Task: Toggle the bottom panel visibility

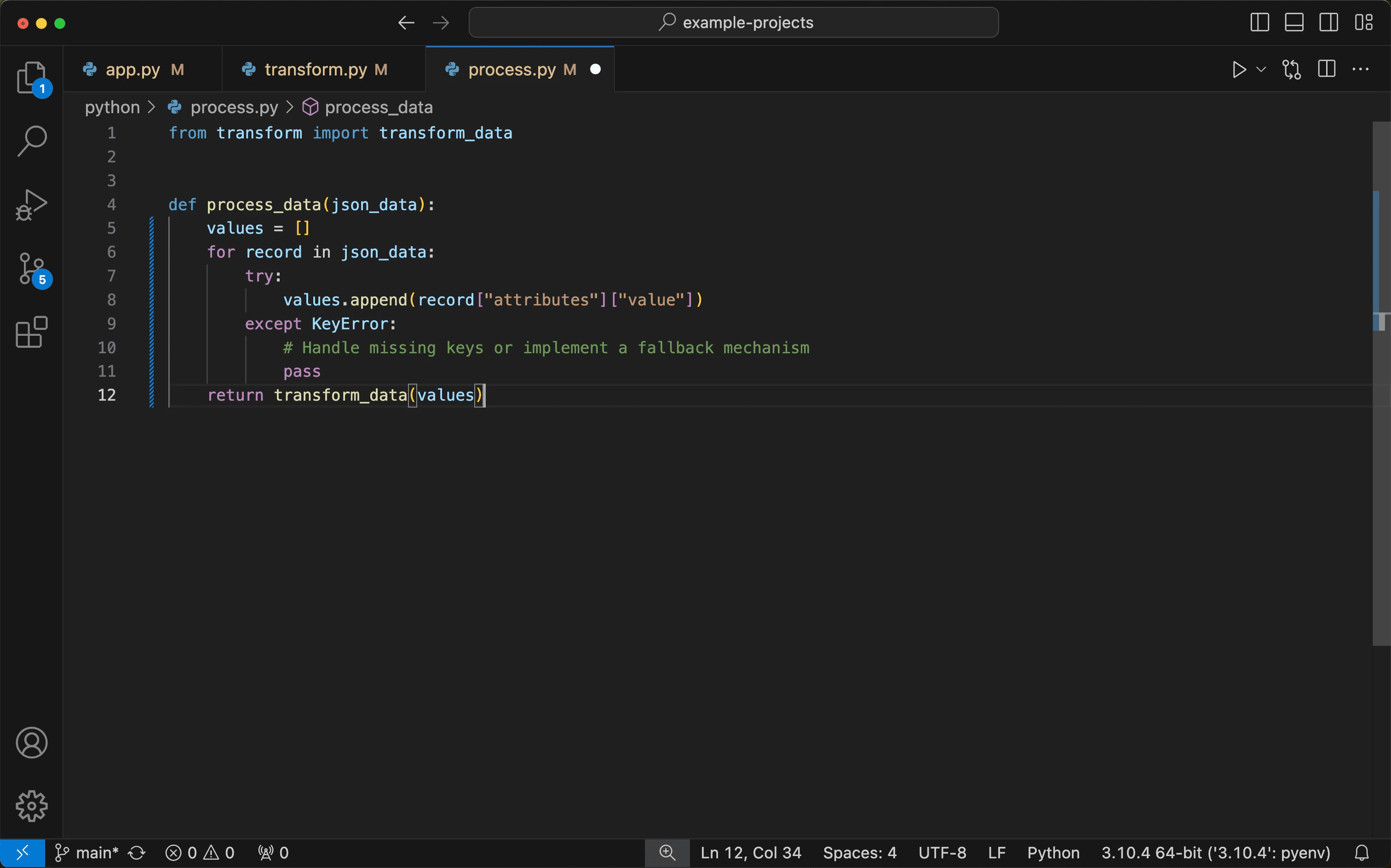Action: tap(1294, 23)
